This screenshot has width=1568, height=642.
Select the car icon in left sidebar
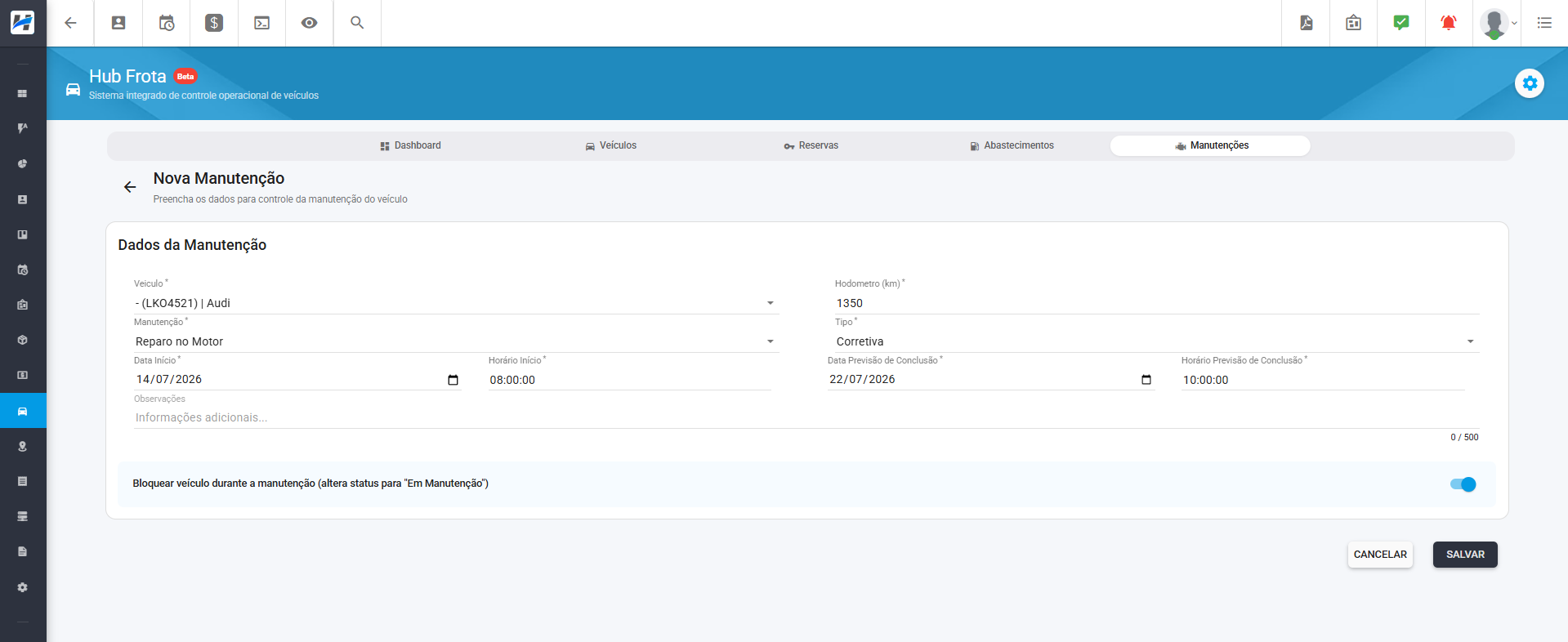click(23, 411)
